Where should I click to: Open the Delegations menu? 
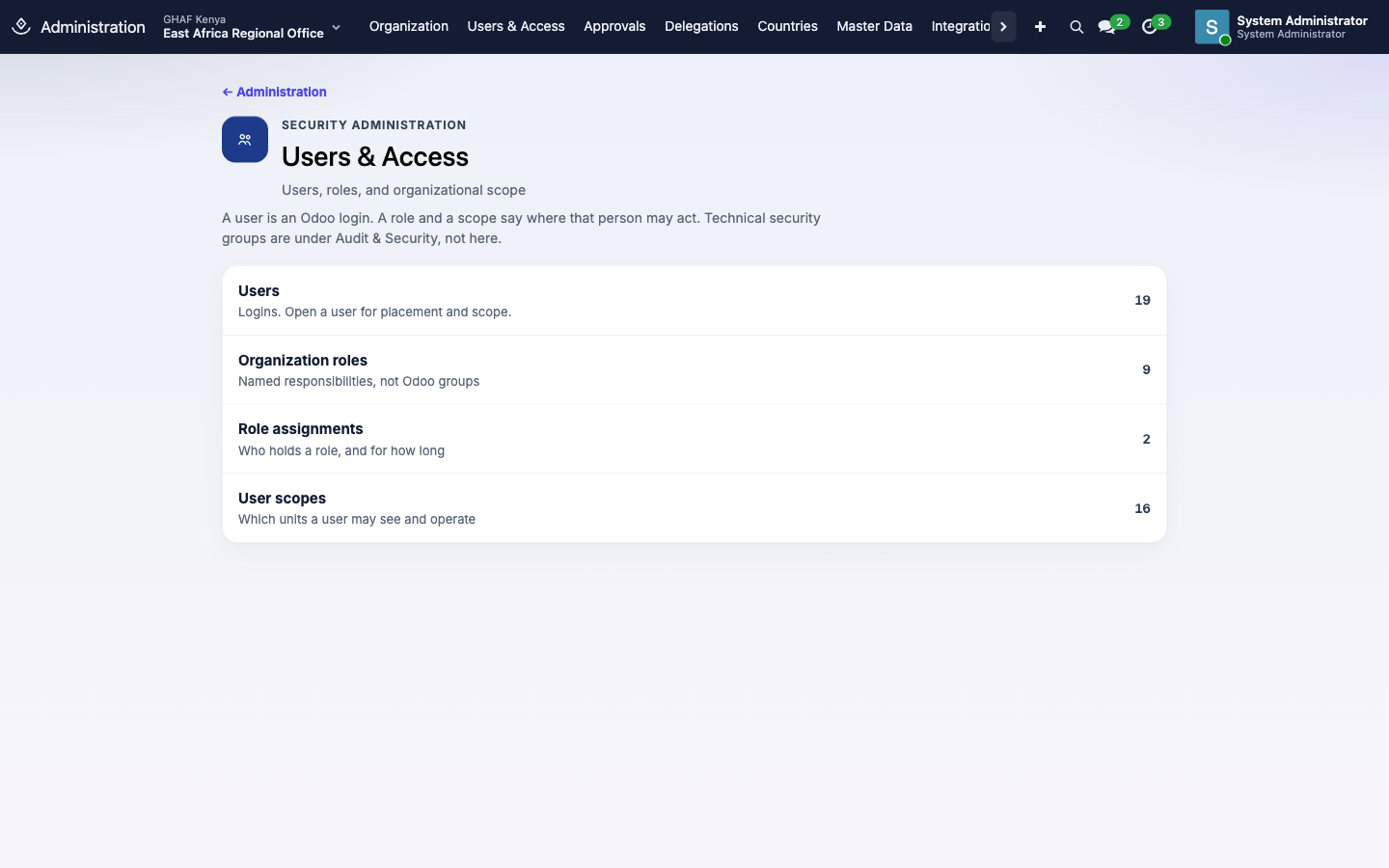[701, 26]
